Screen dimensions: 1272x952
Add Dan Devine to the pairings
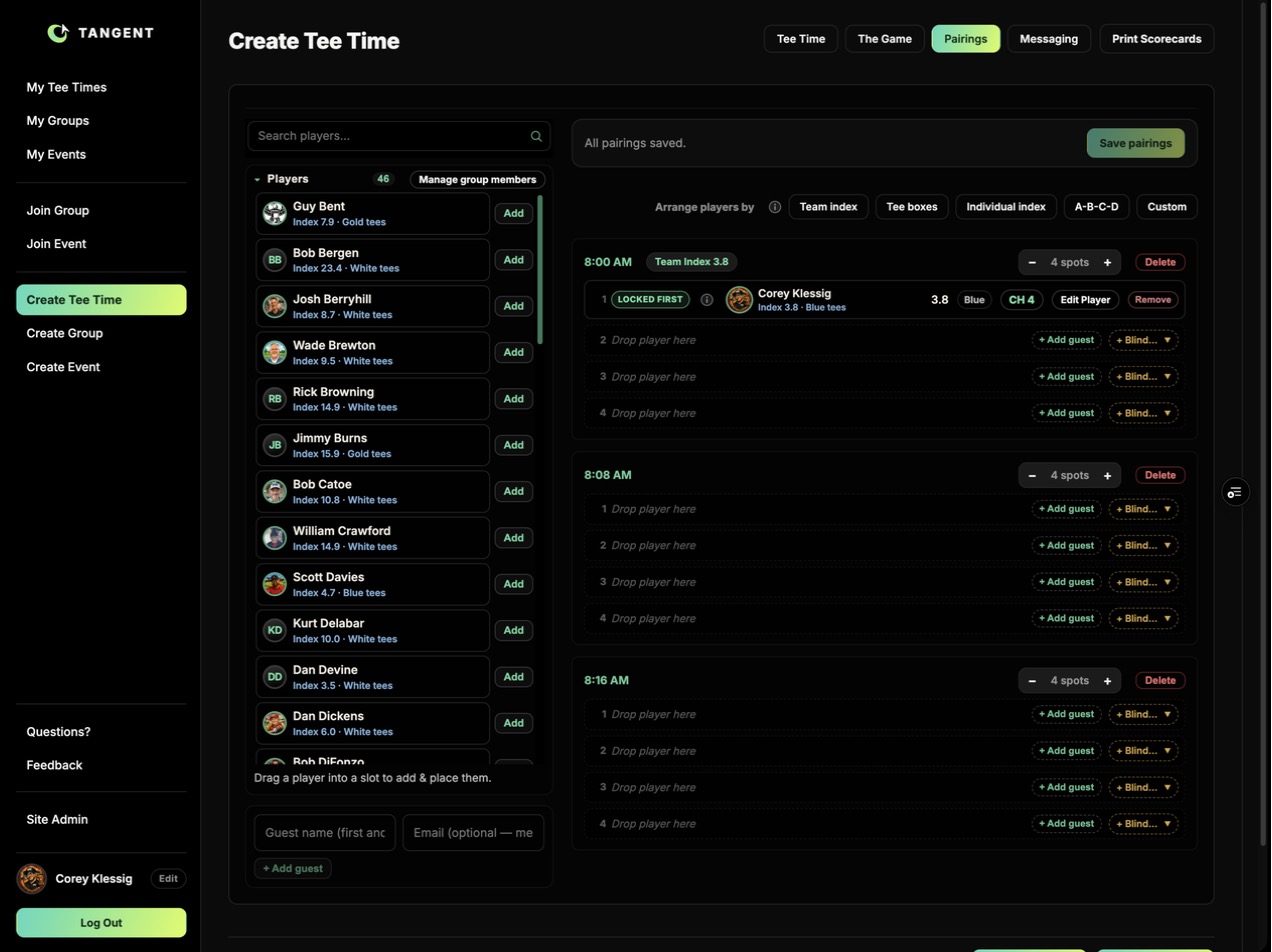(x=514, y=677)
